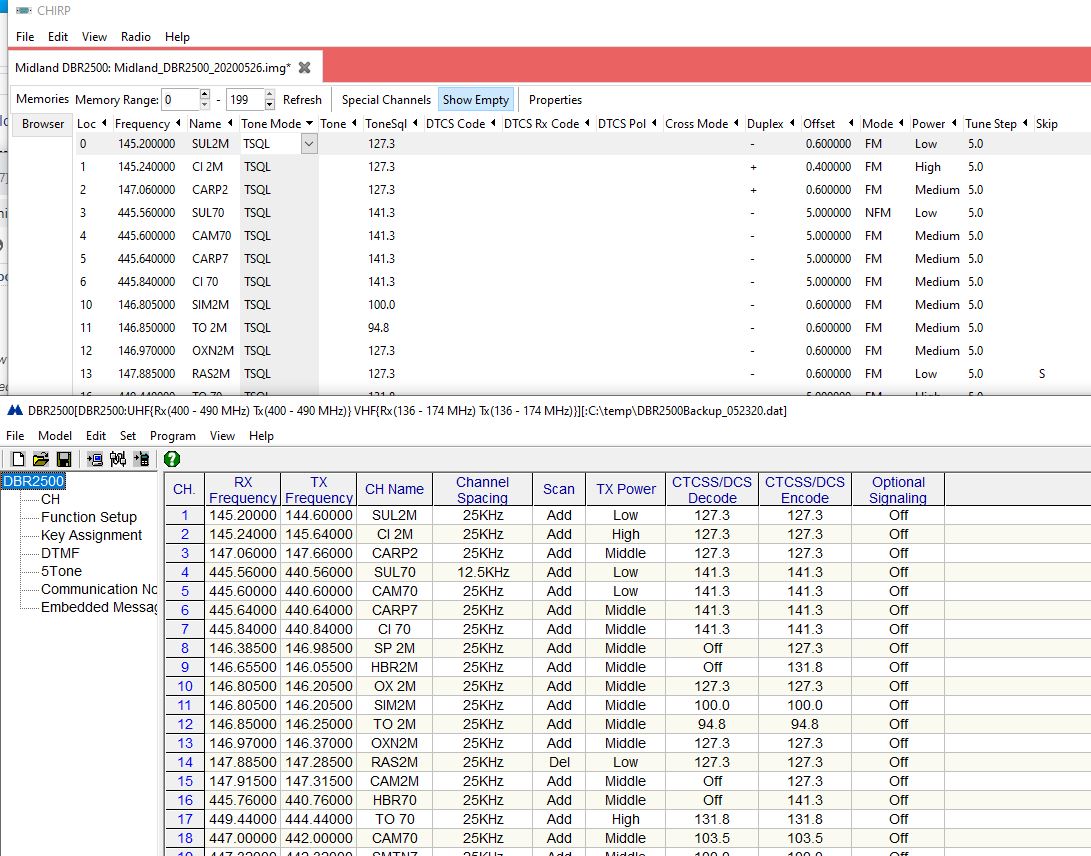Click the Properties button
The image size is (1091, 856).
coord(555,100)
